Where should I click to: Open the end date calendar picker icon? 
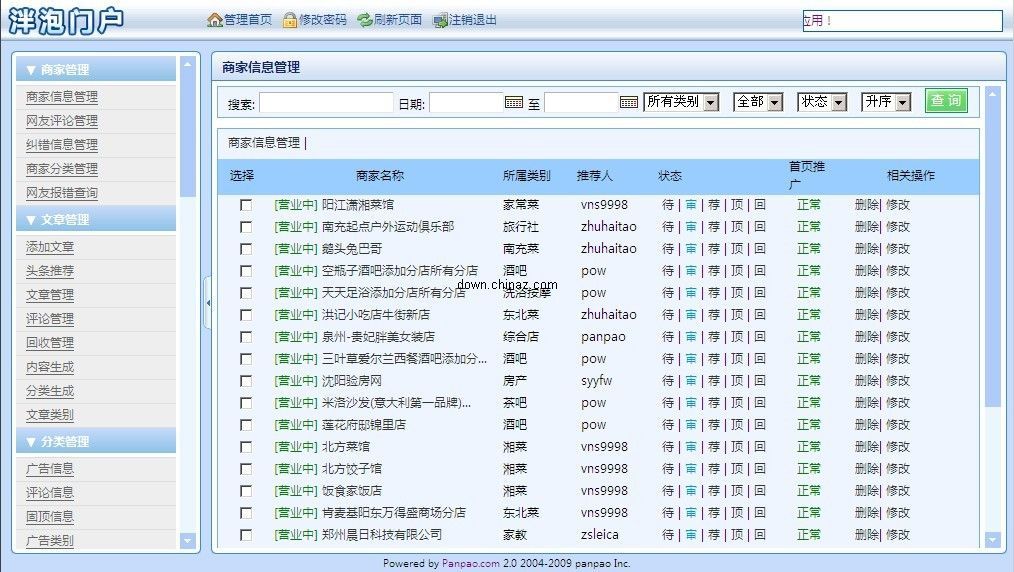pos(629,102)
